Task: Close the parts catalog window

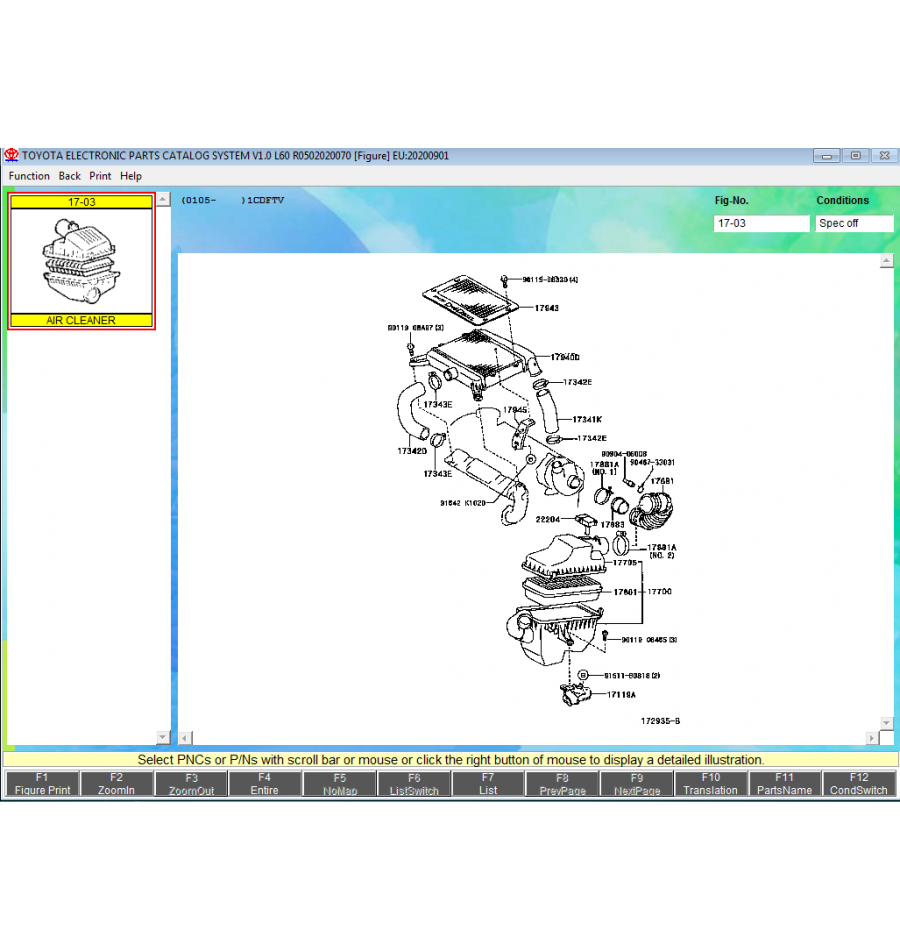Action: point(884,156)
